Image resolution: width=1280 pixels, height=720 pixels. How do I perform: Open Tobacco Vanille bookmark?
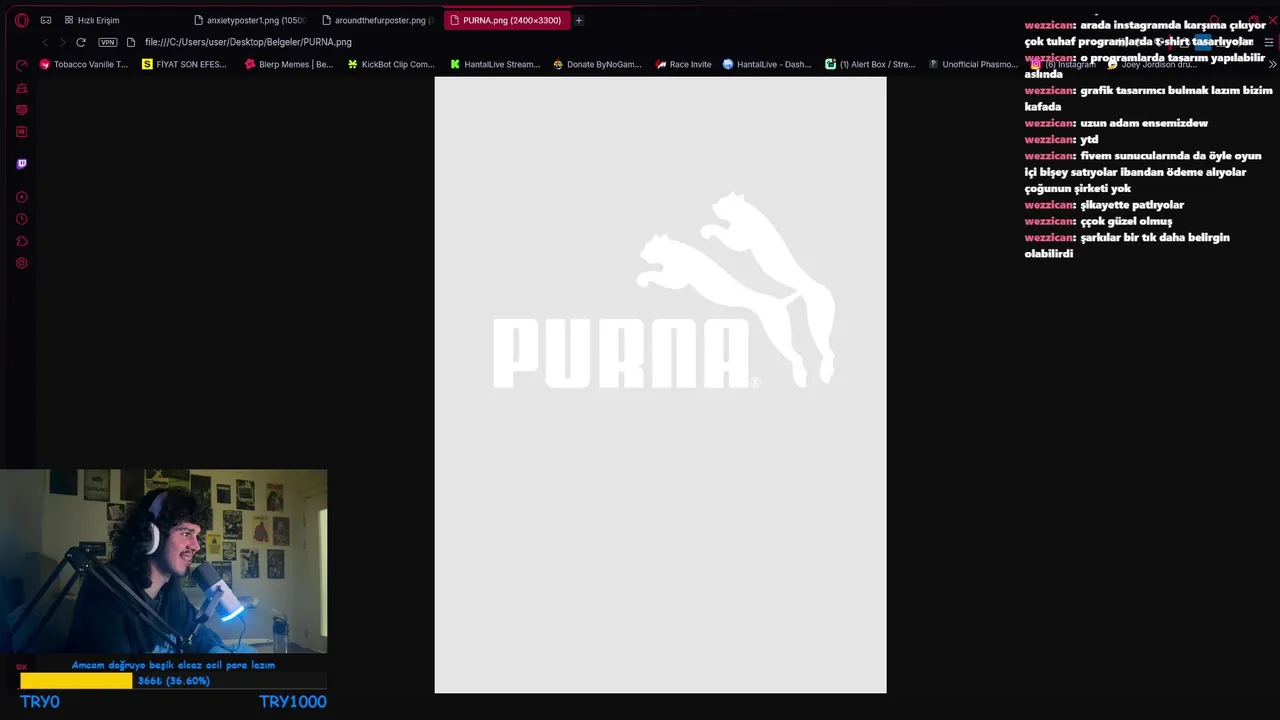tap(84, 64)
